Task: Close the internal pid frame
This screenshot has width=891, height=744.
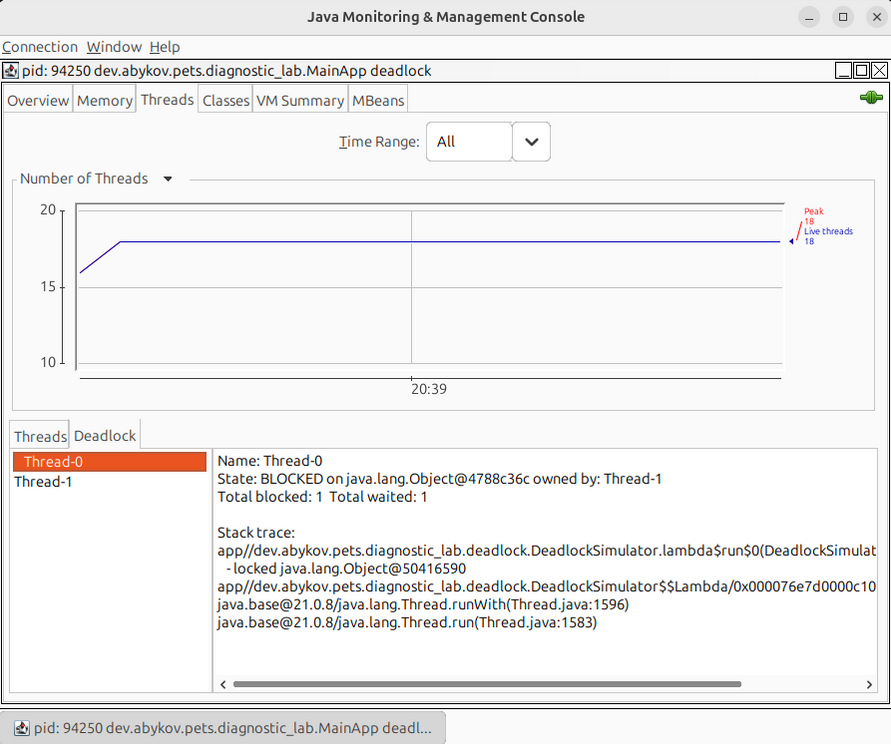Action: point(879,71)
